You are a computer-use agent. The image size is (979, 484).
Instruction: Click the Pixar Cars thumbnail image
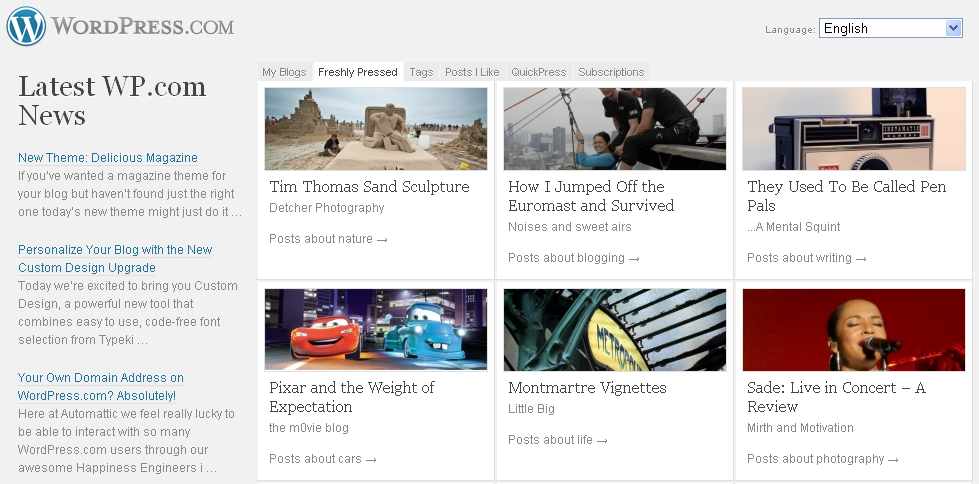click(376, 330)
